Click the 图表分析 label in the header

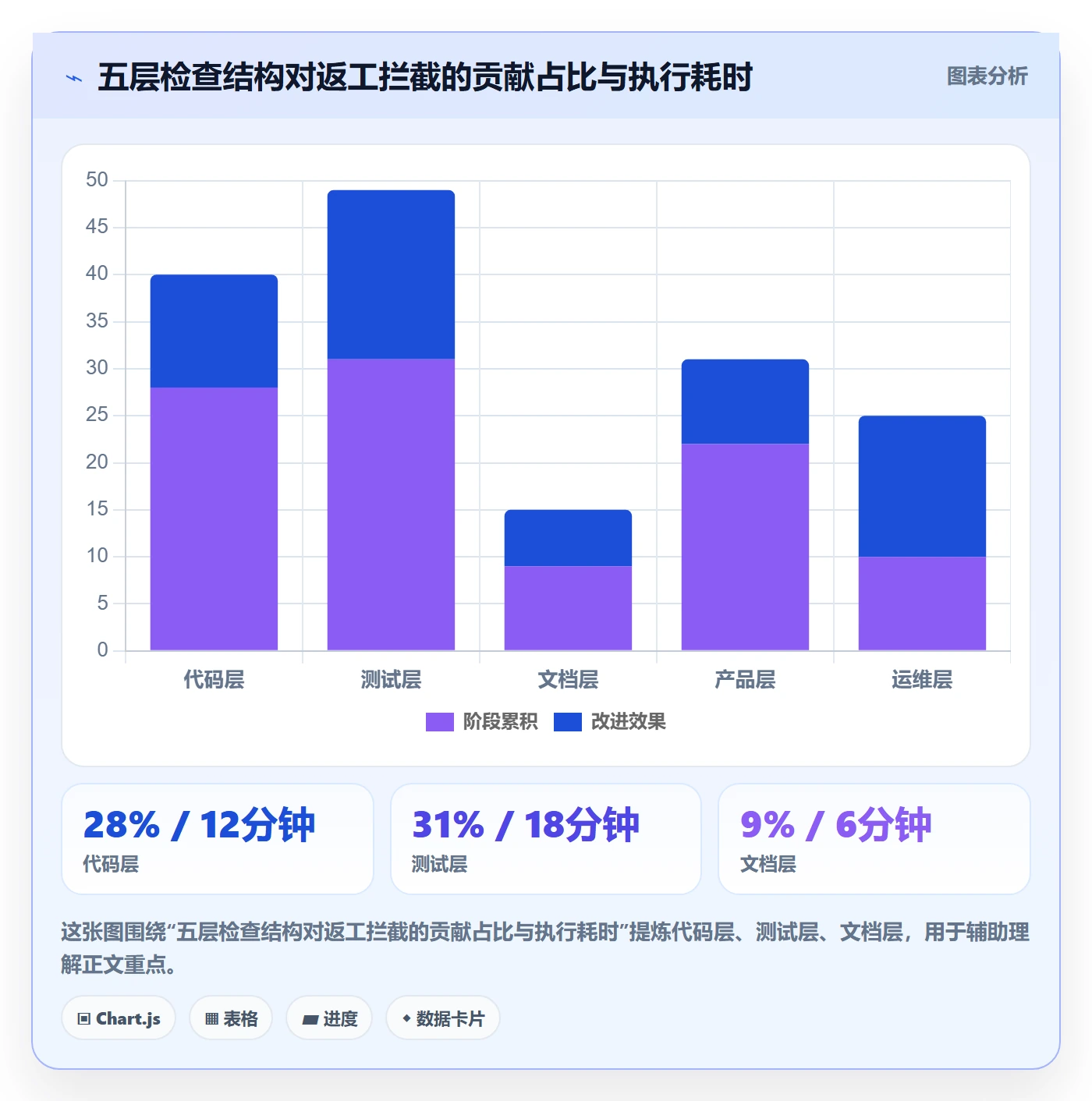coord(987,76)
